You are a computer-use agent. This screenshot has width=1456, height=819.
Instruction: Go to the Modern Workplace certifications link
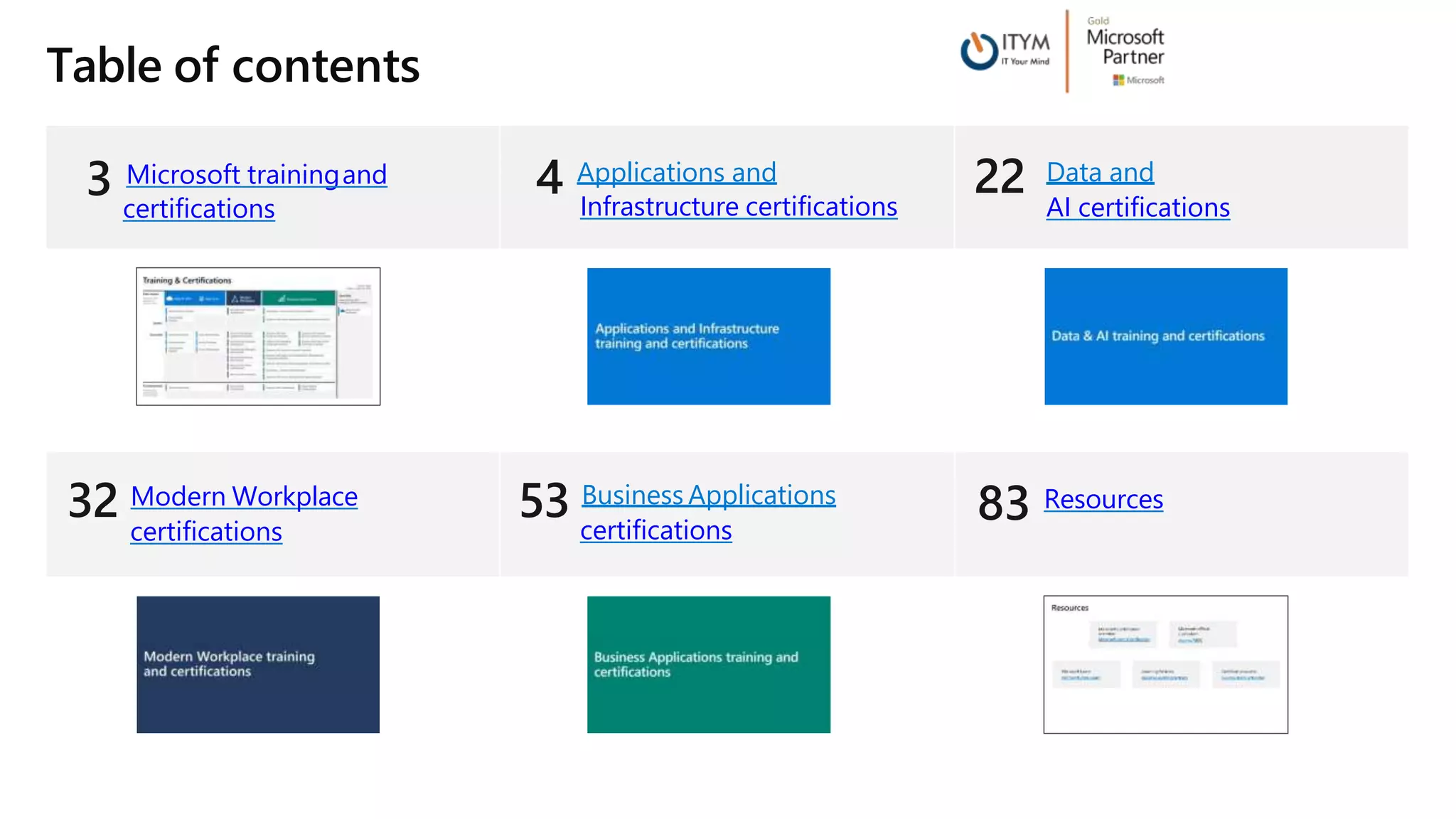coord(244,513)
